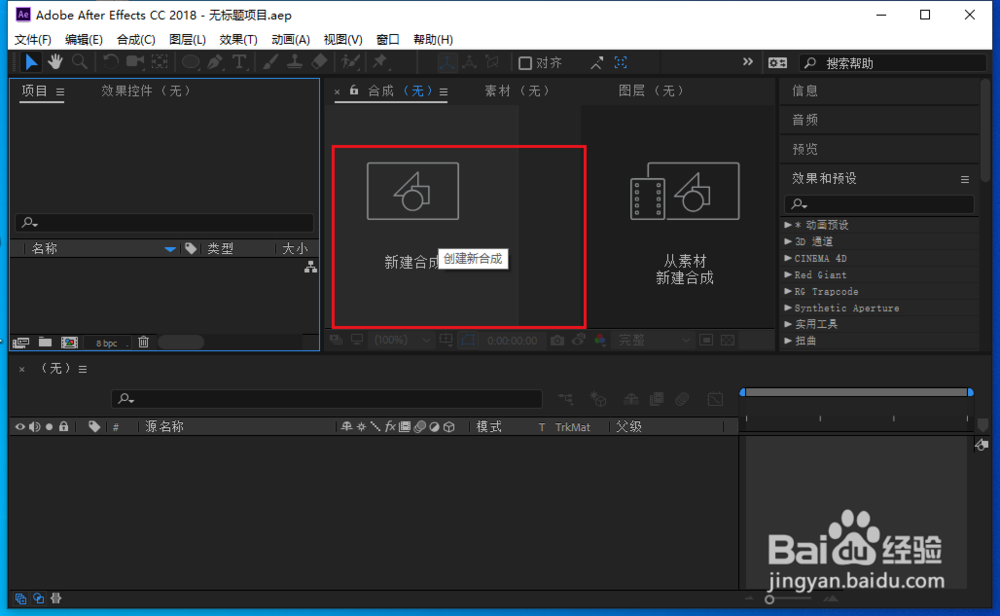This screenshot has height=616, width=1000.
Task: Select the Puppet Pin tool
Action: [x=381, y=62]
